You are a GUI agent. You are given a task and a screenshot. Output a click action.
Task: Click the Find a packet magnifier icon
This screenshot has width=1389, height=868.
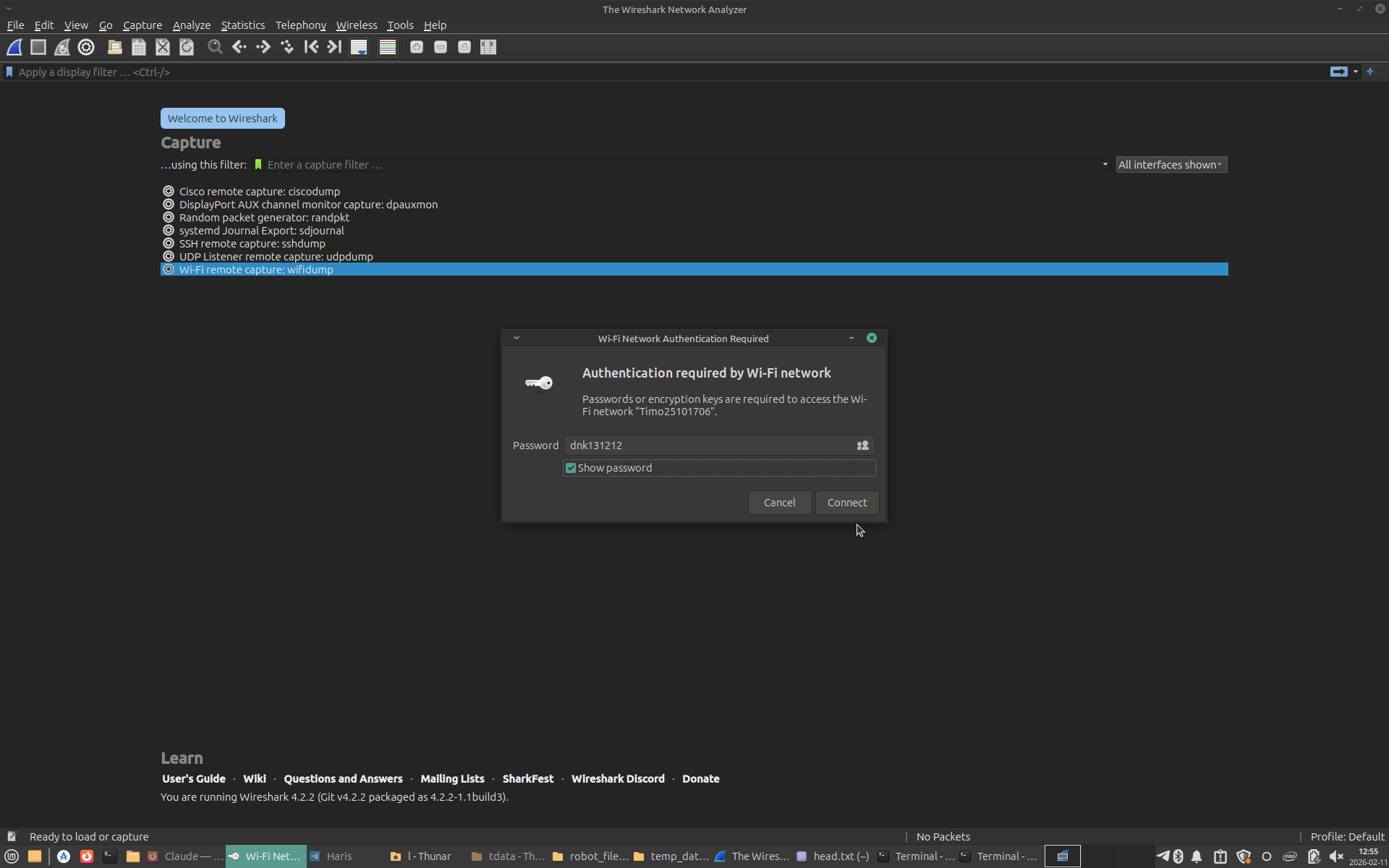coord(215,47)
